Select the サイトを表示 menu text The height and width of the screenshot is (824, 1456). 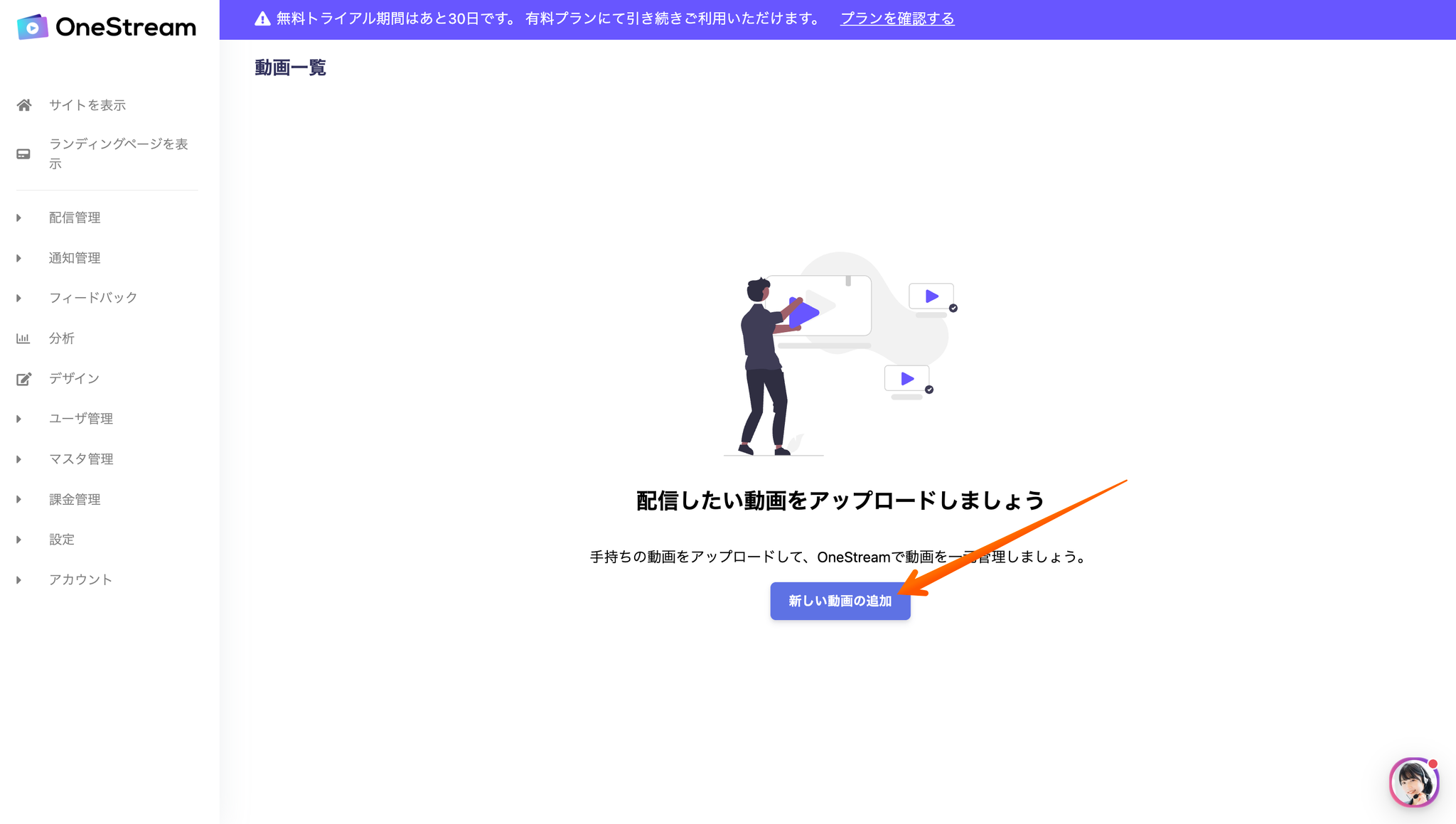click(87, 105)
